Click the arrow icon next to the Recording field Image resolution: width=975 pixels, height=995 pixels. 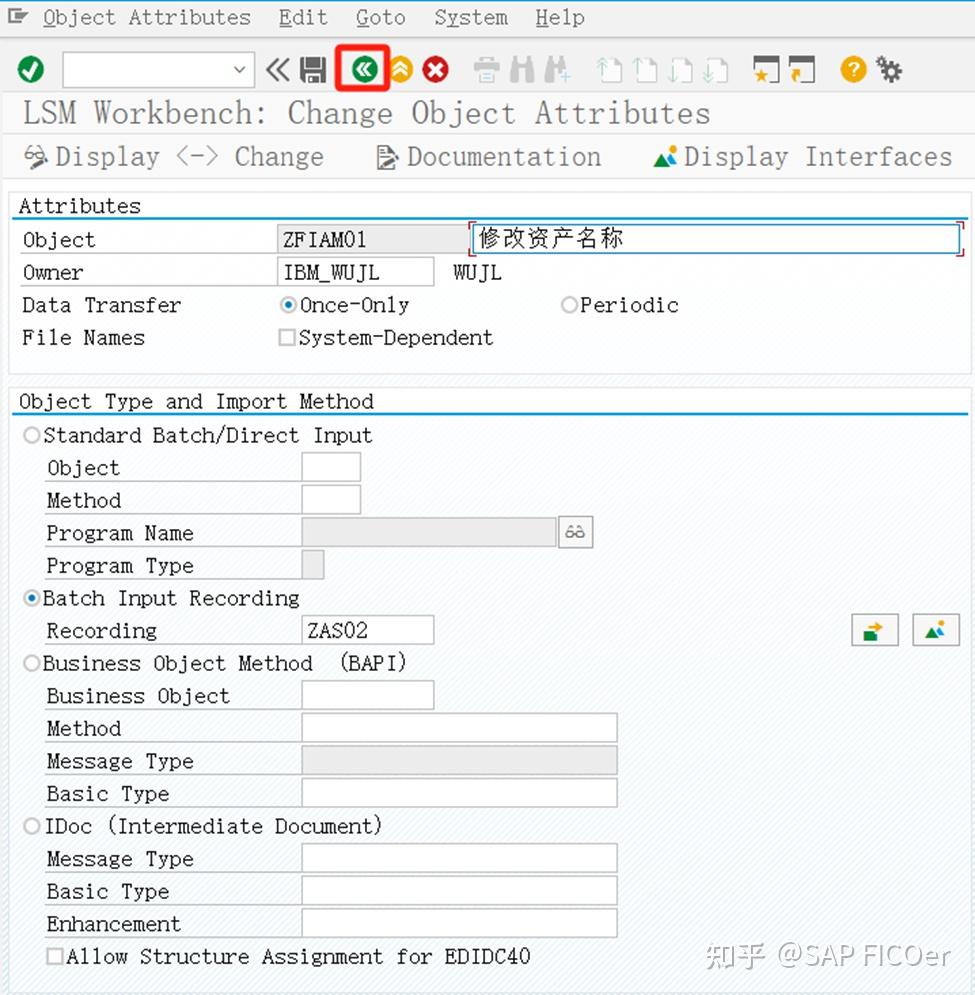(874, 630)
